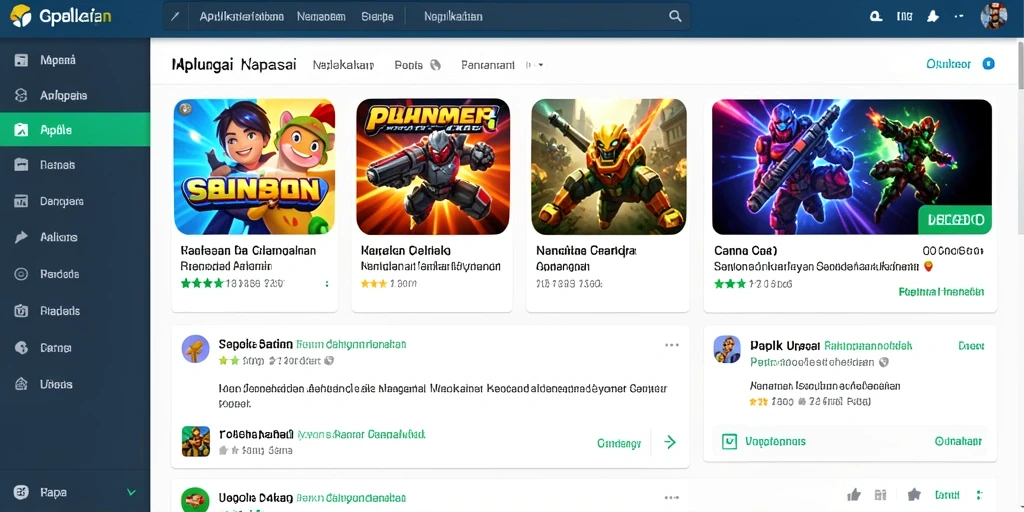
Task: Click the Uegolke Dakan avatar icon
Action: pyautogui.click(x=195, y=500)
